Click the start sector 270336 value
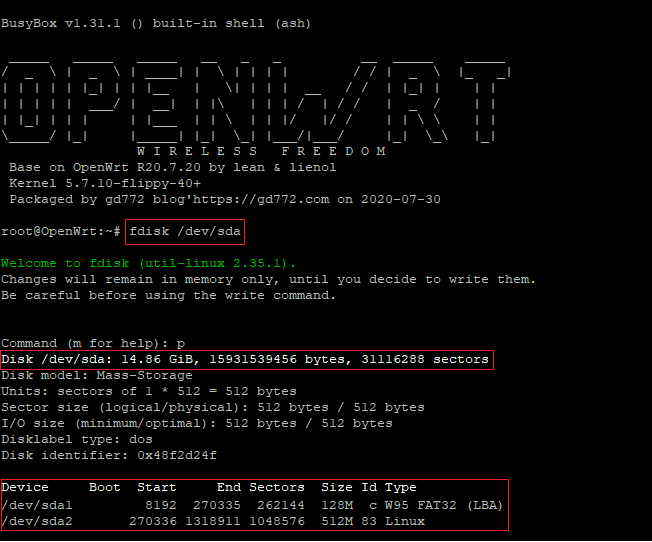The image size is (652, 542). (x=153, y=521)
